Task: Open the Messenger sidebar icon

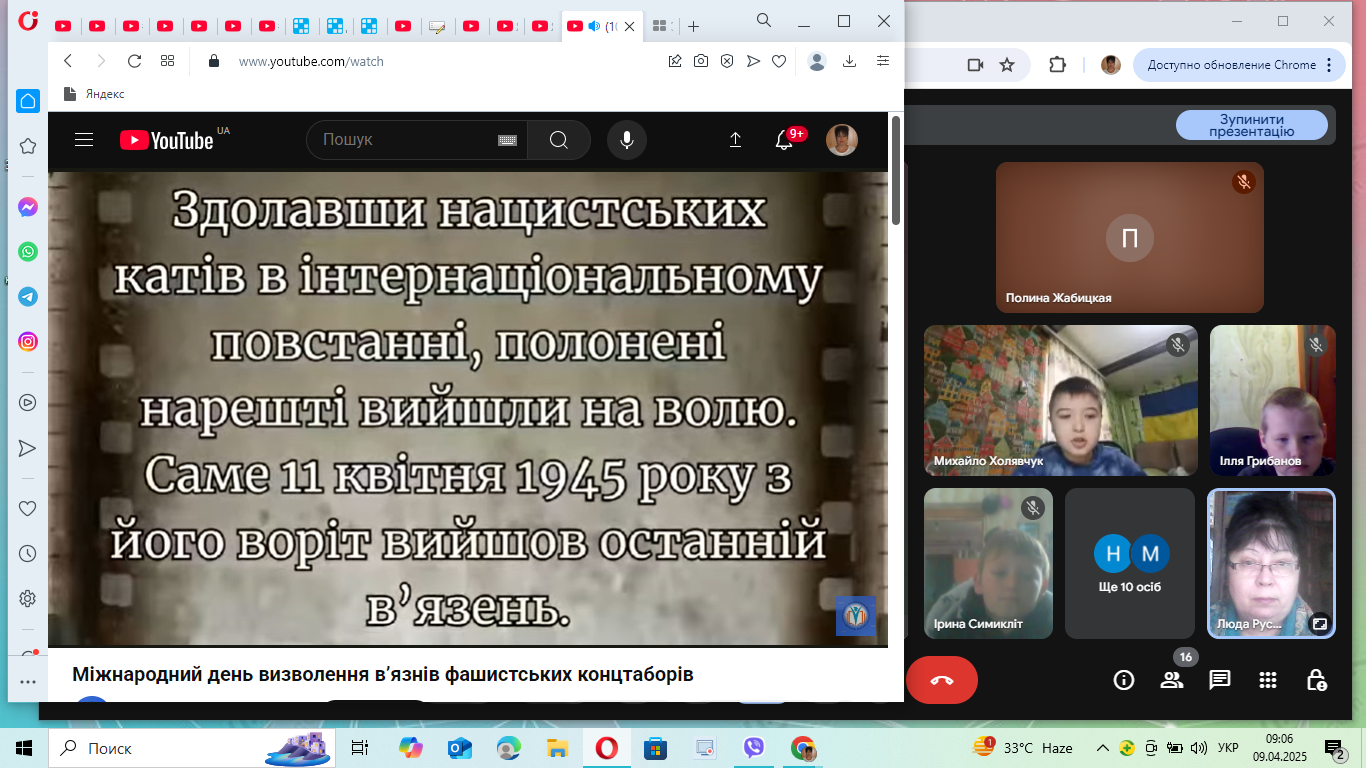Action: [x=28, y=207]
